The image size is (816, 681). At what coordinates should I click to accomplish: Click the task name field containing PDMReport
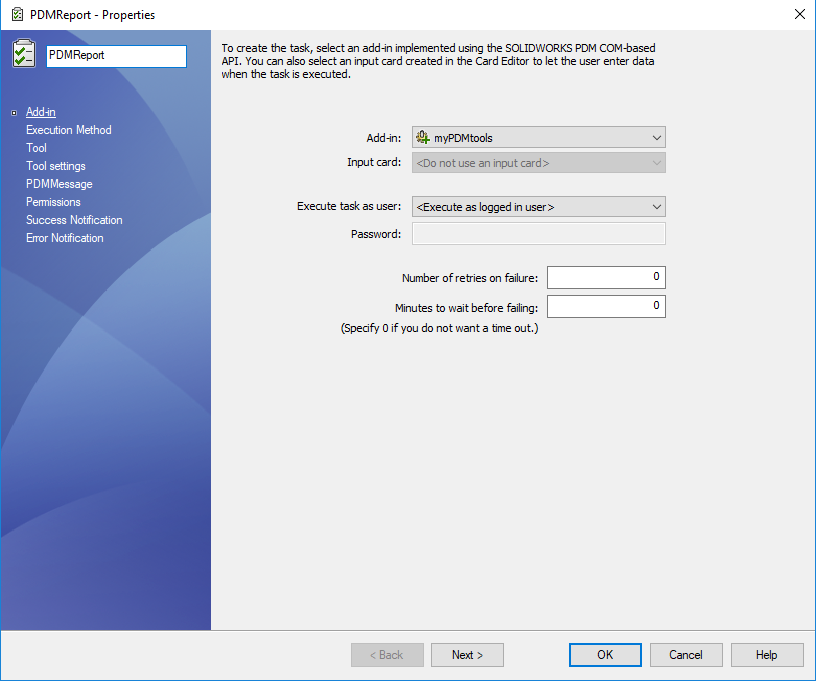[x=116, y=56]
